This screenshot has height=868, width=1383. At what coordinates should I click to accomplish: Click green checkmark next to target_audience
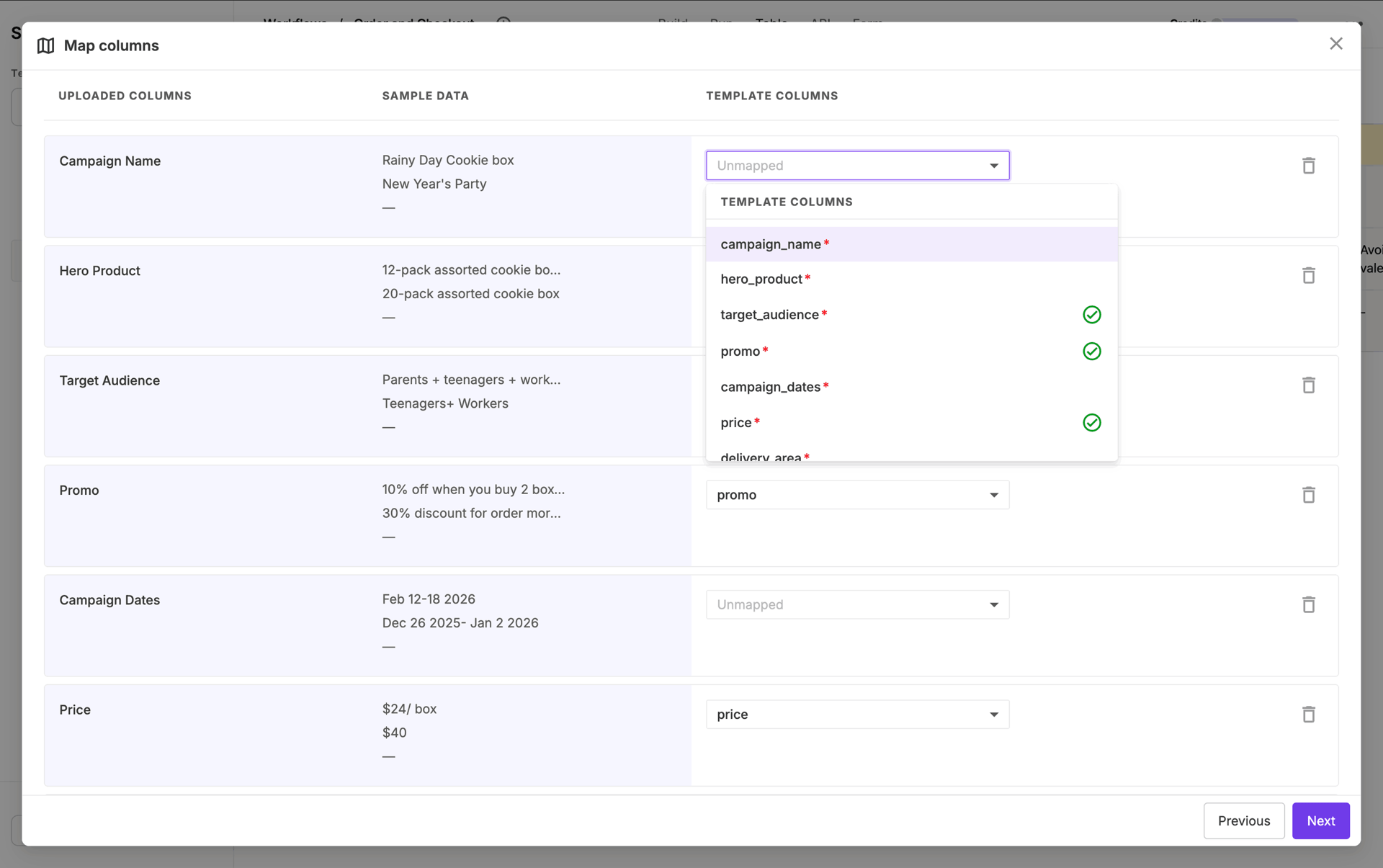point(1092,315)
